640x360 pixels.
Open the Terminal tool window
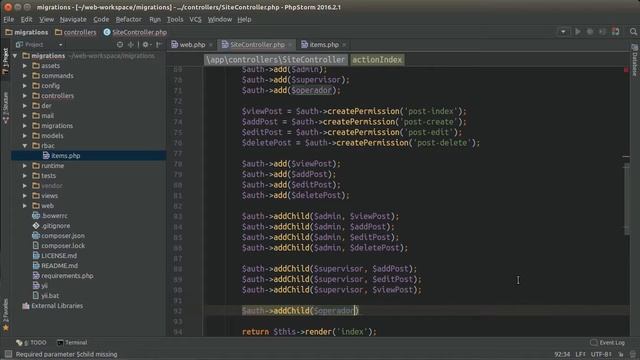click(72, 342)
